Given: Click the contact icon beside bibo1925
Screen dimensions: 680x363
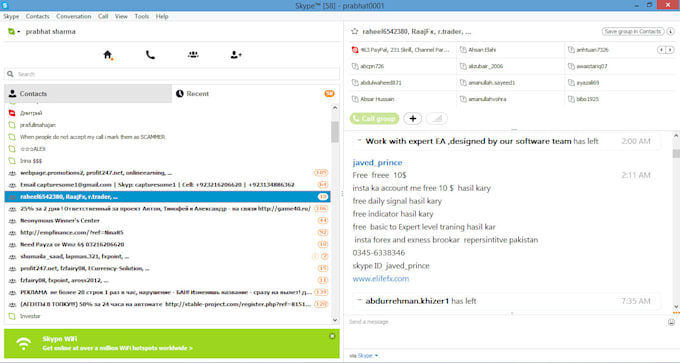Looking at the screenshot, I should [571, 99].
